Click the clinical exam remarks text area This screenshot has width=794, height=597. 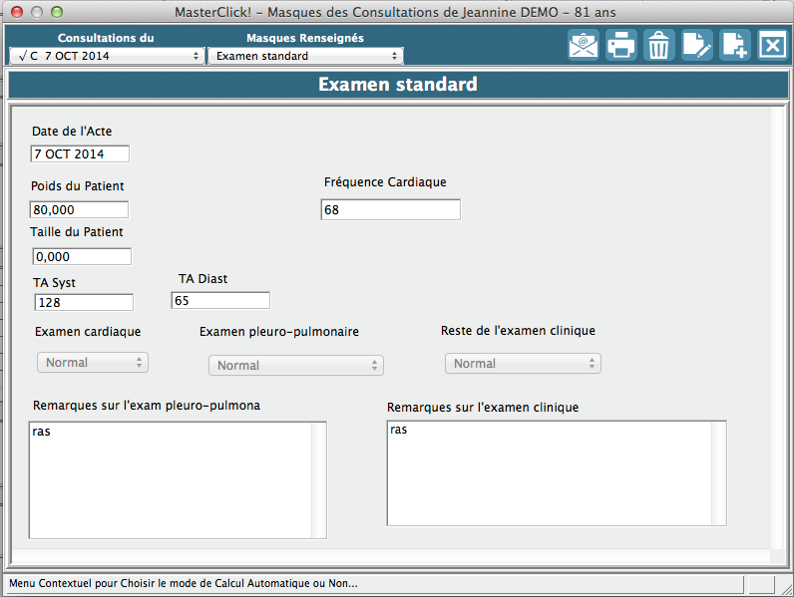[x=548, y=472]
